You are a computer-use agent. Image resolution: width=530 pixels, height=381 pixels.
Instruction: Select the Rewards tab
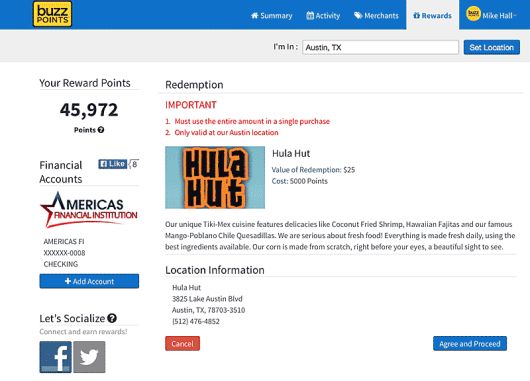[432, 16]
